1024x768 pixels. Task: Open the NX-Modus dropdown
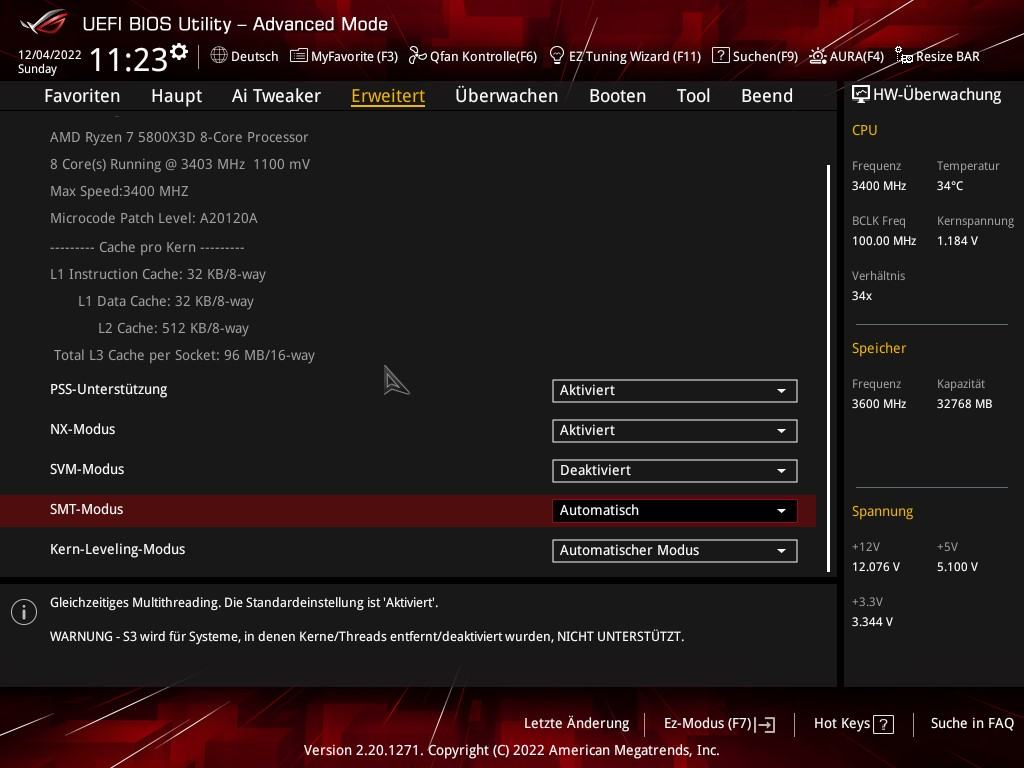point(675,430)
